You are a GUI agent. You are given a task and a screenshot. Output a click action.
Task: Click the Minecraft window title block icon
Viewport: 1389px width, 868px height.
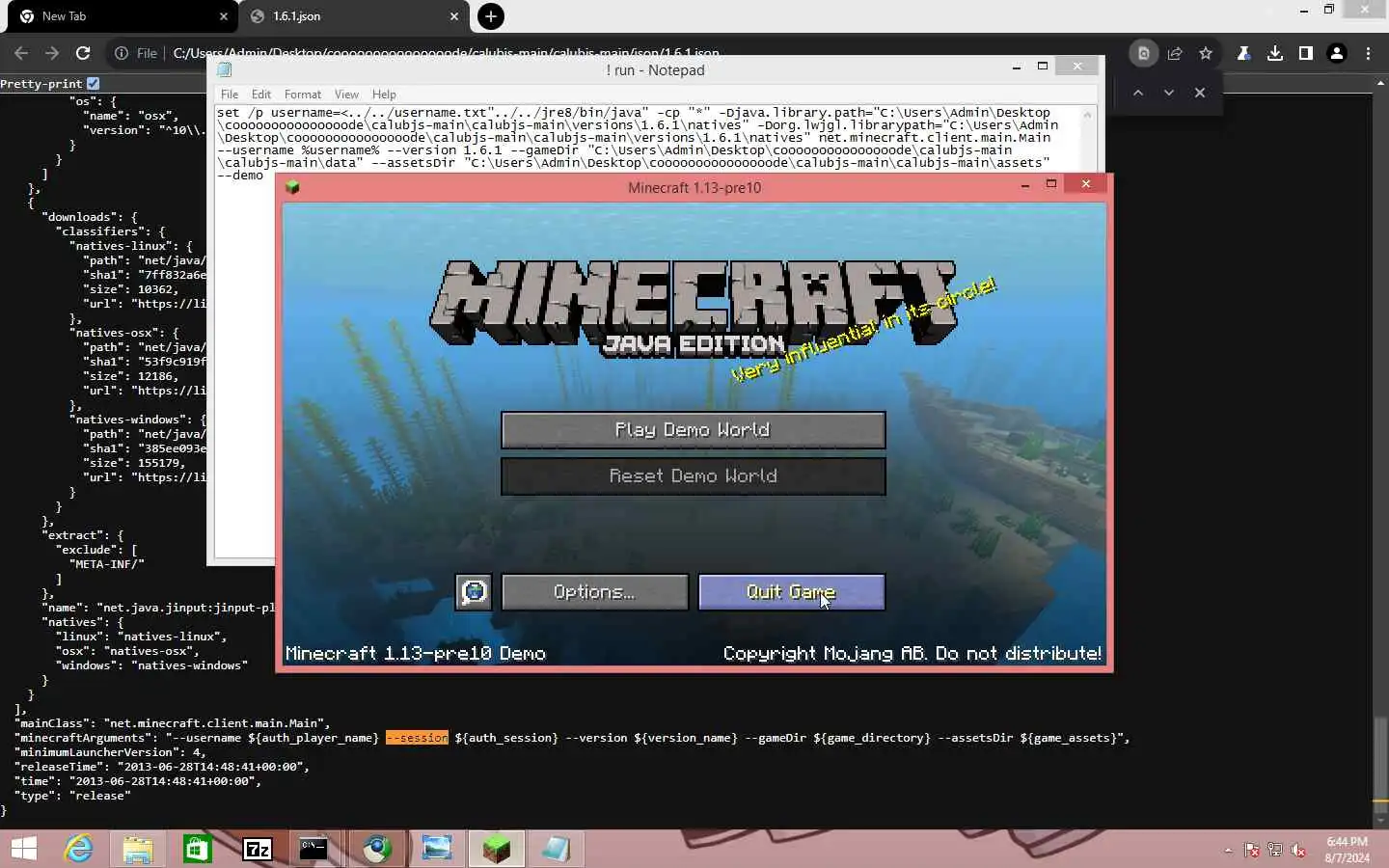point(292,187)
